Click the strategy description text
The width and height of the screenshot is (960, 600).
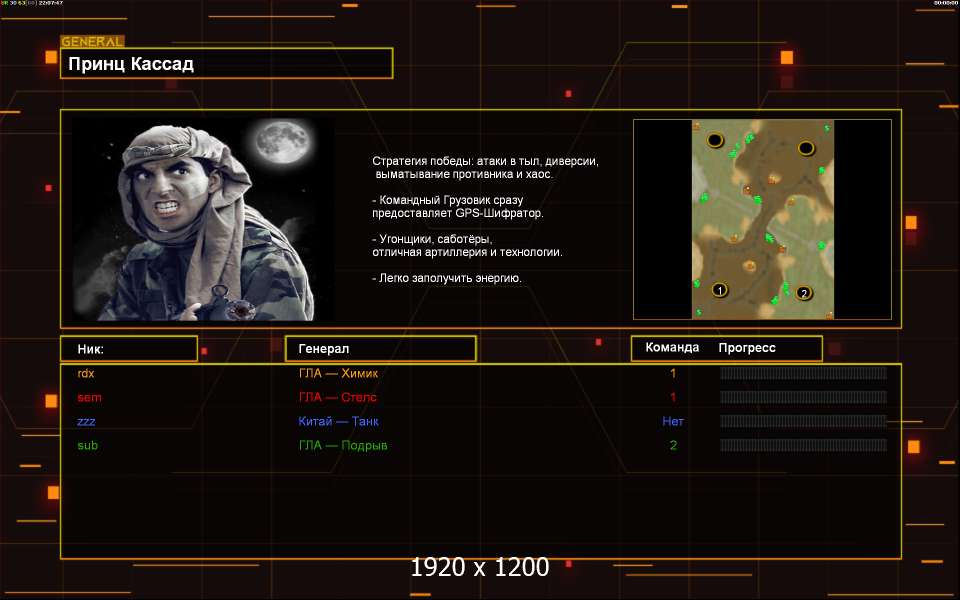click(x=485, y=219)
